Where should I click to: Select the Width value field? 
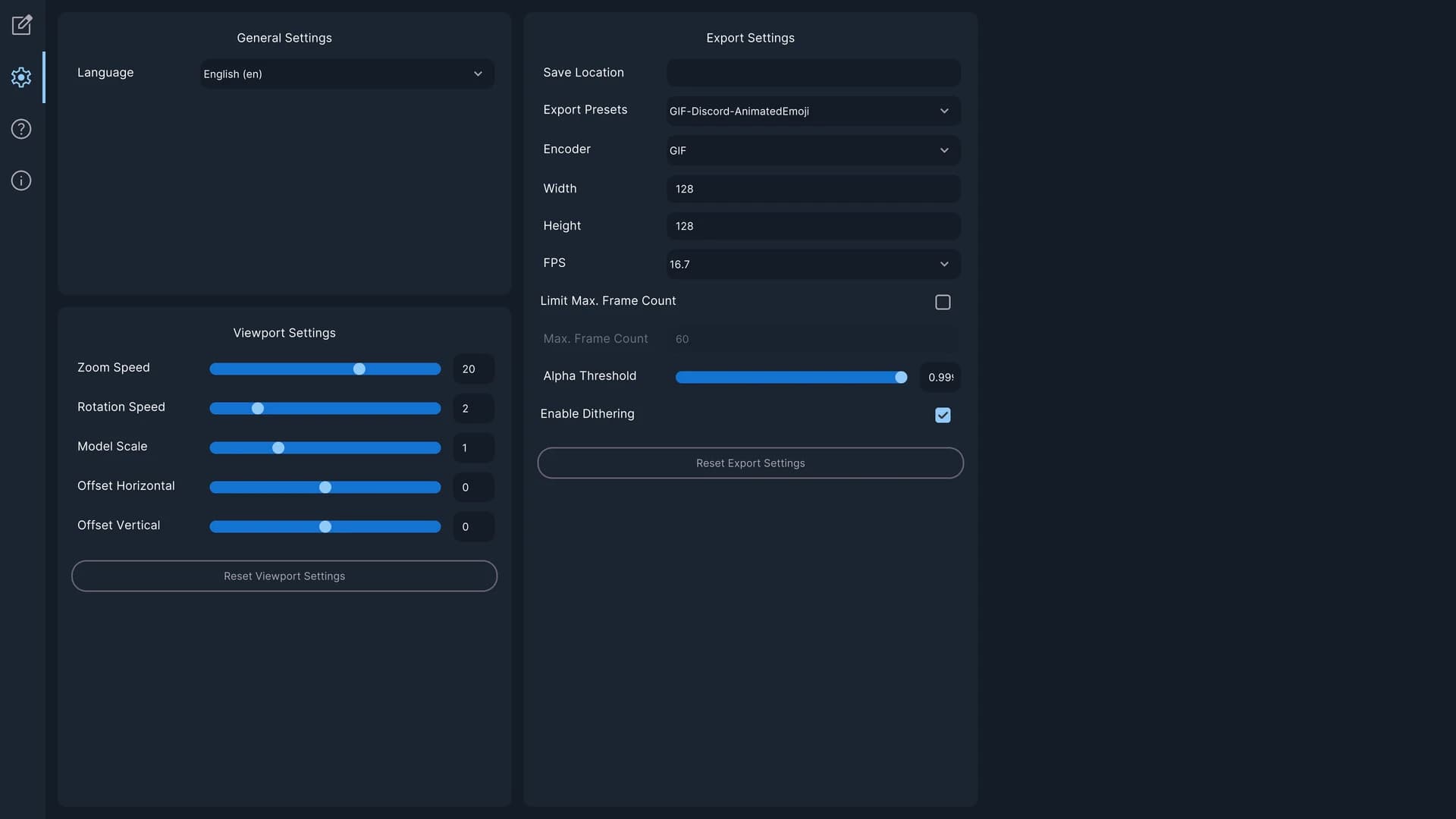coord(812,189)
